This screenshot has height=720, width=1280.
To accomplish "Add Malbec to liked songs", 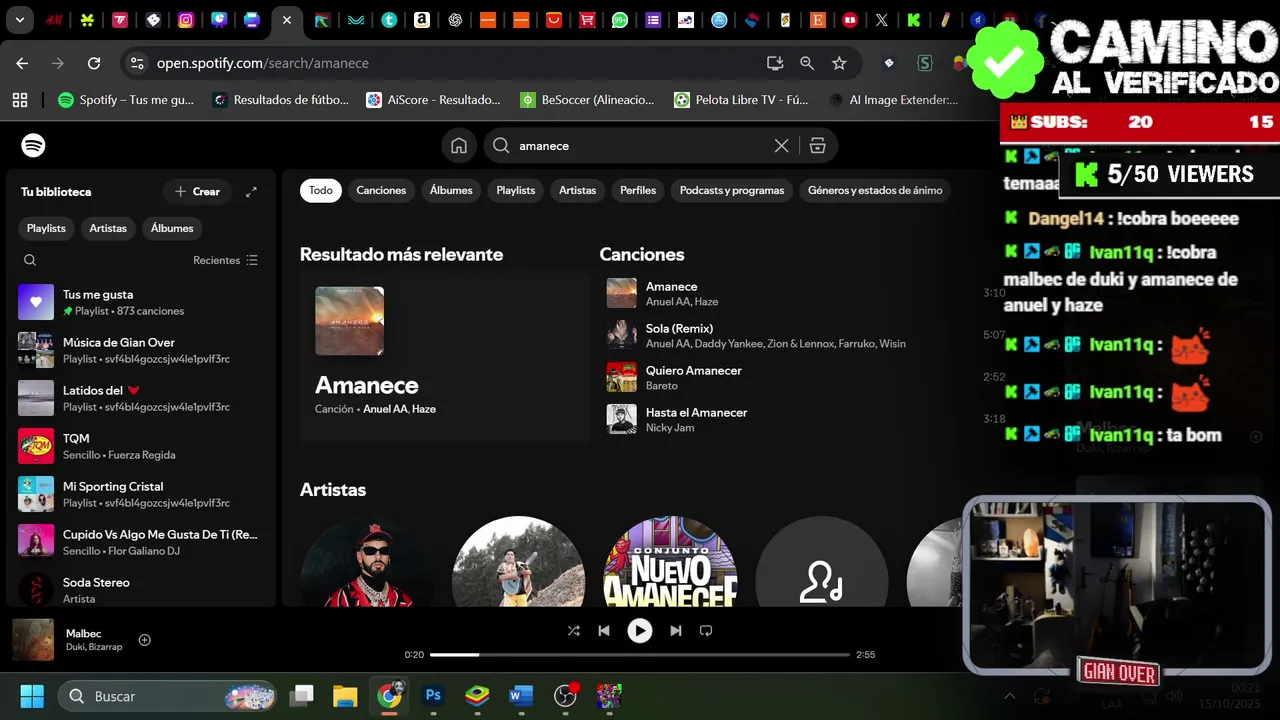I will [x=145, y=640].
